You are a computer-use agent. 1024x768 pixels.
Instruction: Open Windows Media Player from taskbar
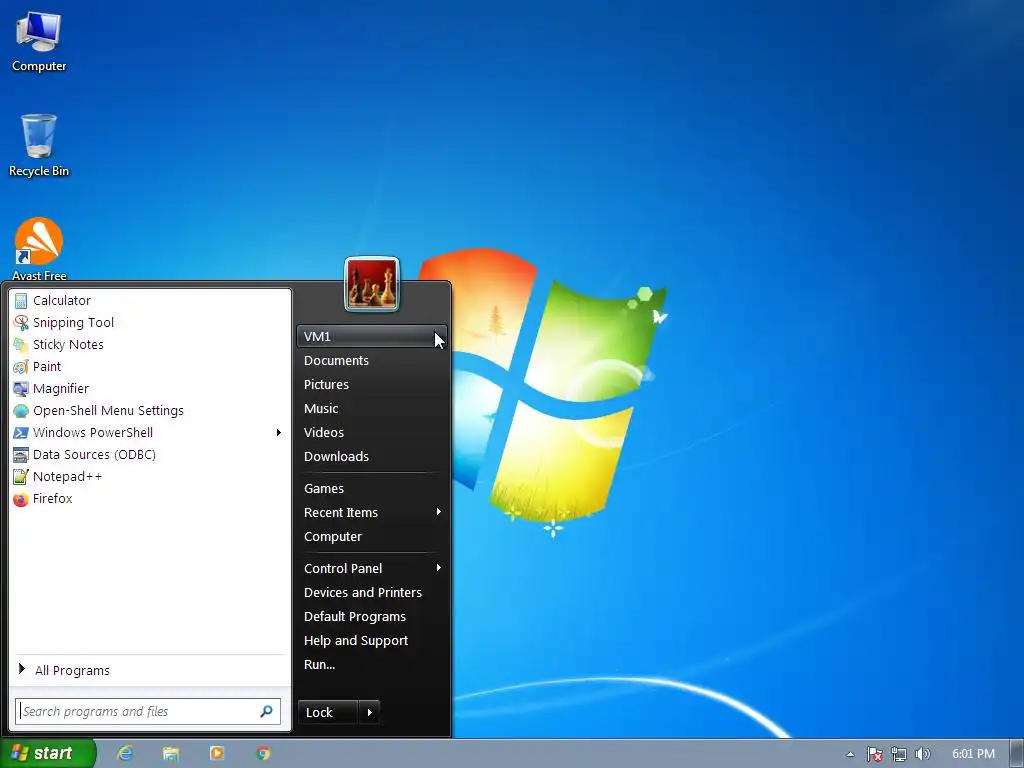click(217, 754)
